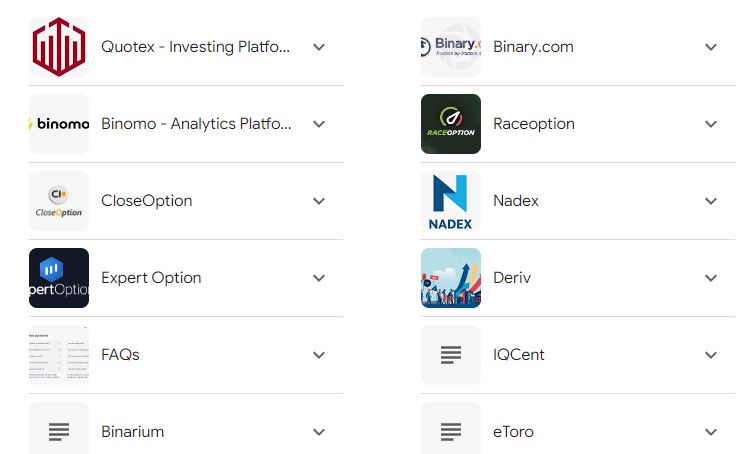The width and height of the screenshot is (740, 454).
Task: Click the CloseOption logo icon
Action: tap(59, 201)
